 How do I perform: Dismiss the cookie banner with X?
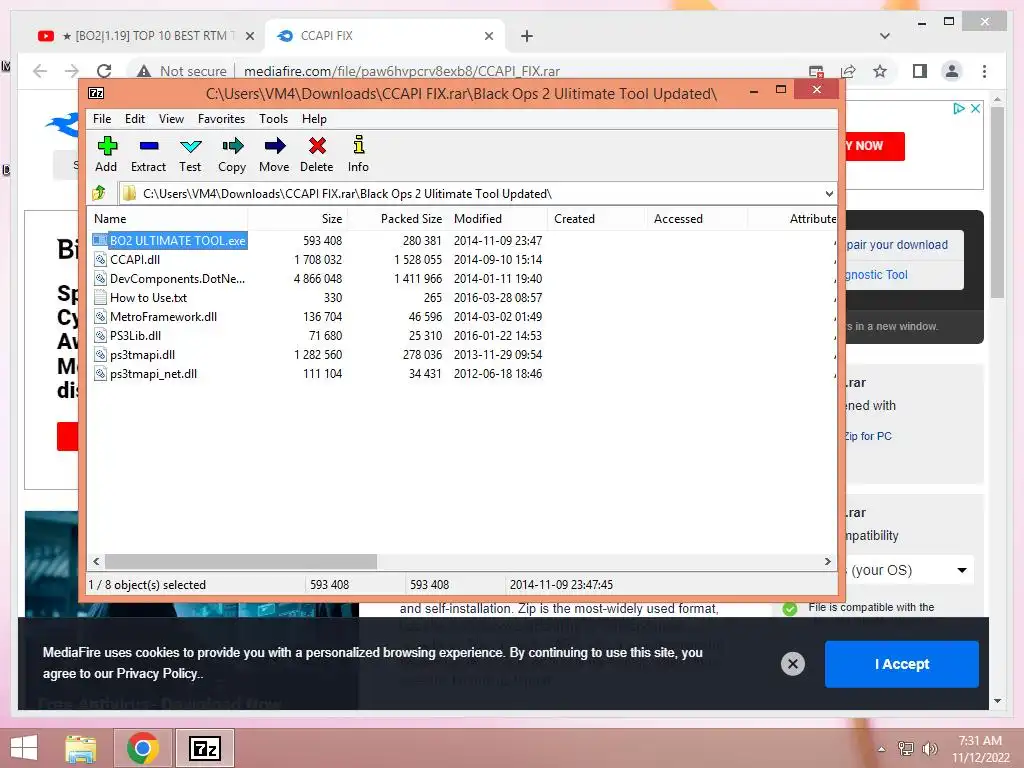pos(793,664)
